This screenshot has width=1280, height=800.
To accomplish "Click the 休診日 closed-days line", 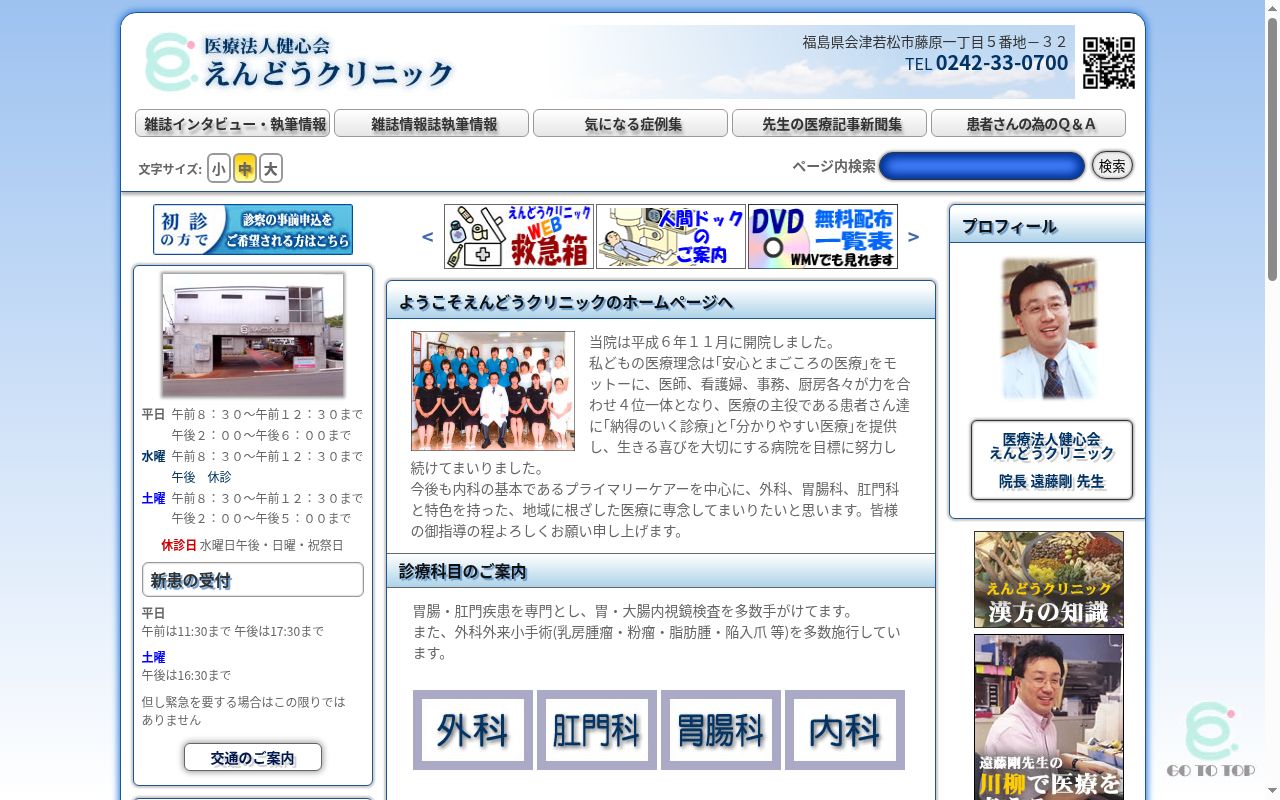I will coord(252,545).
